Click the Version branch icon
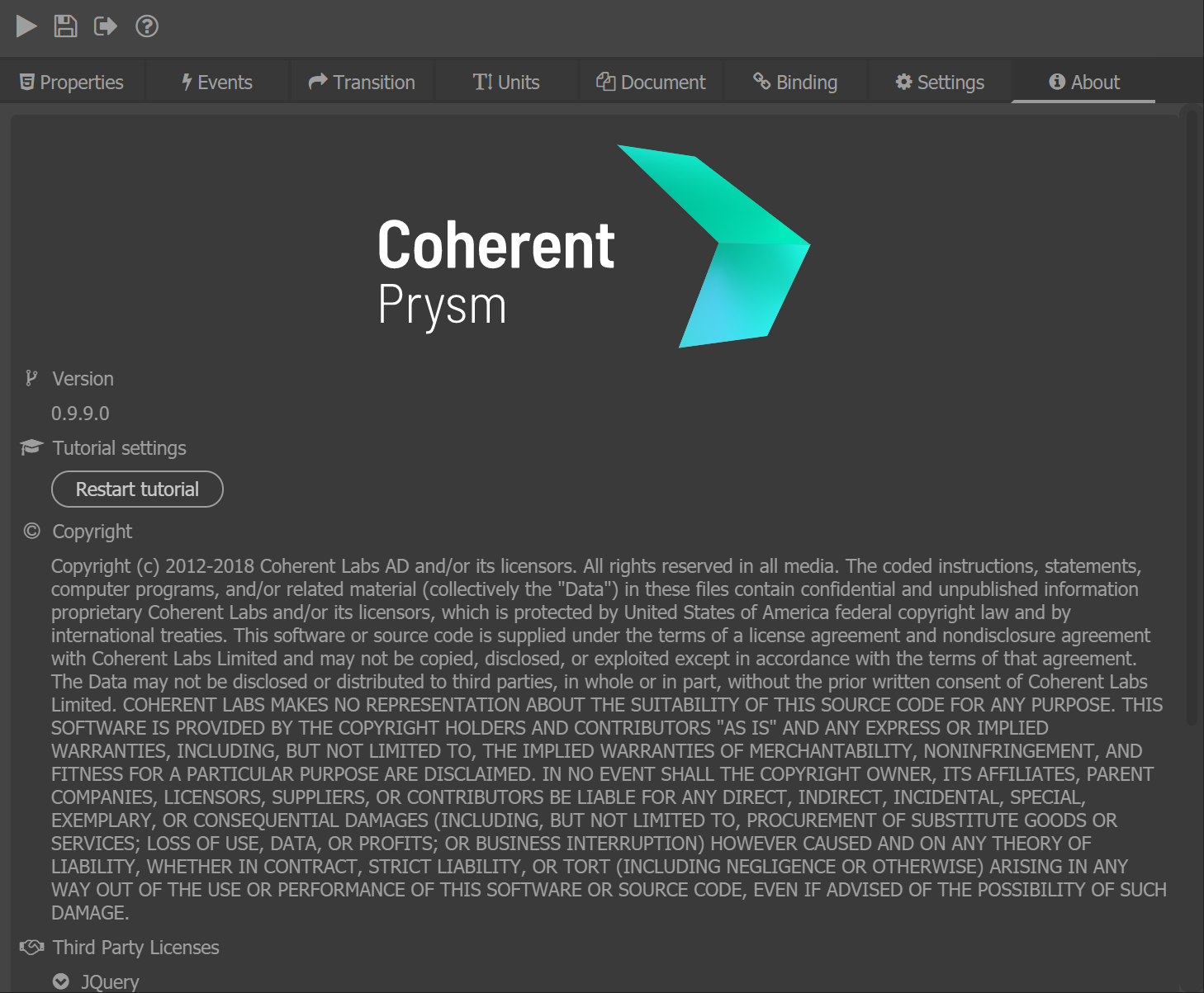Viewport: 1204px width, 993px height. pyautogui.click(x=31, y=379)
